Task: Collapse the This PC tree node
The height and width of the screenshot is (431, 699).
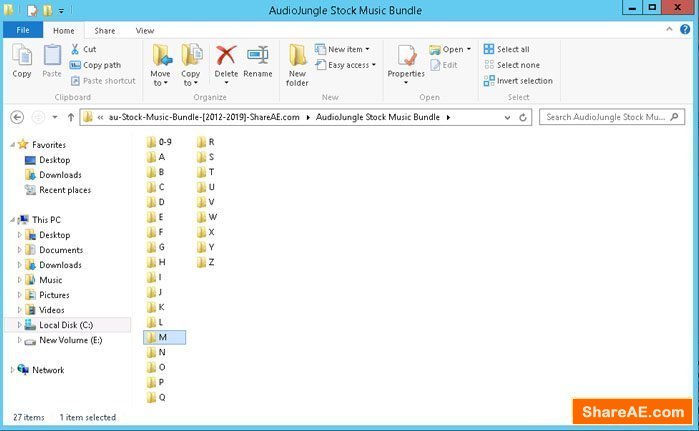Action: [12, 220]
